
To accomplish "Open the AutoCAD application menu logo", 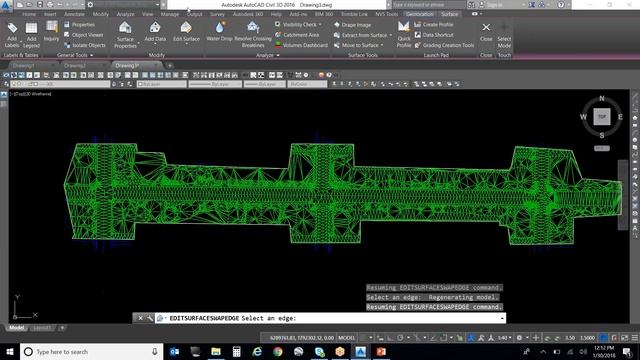I will [6, 6].
